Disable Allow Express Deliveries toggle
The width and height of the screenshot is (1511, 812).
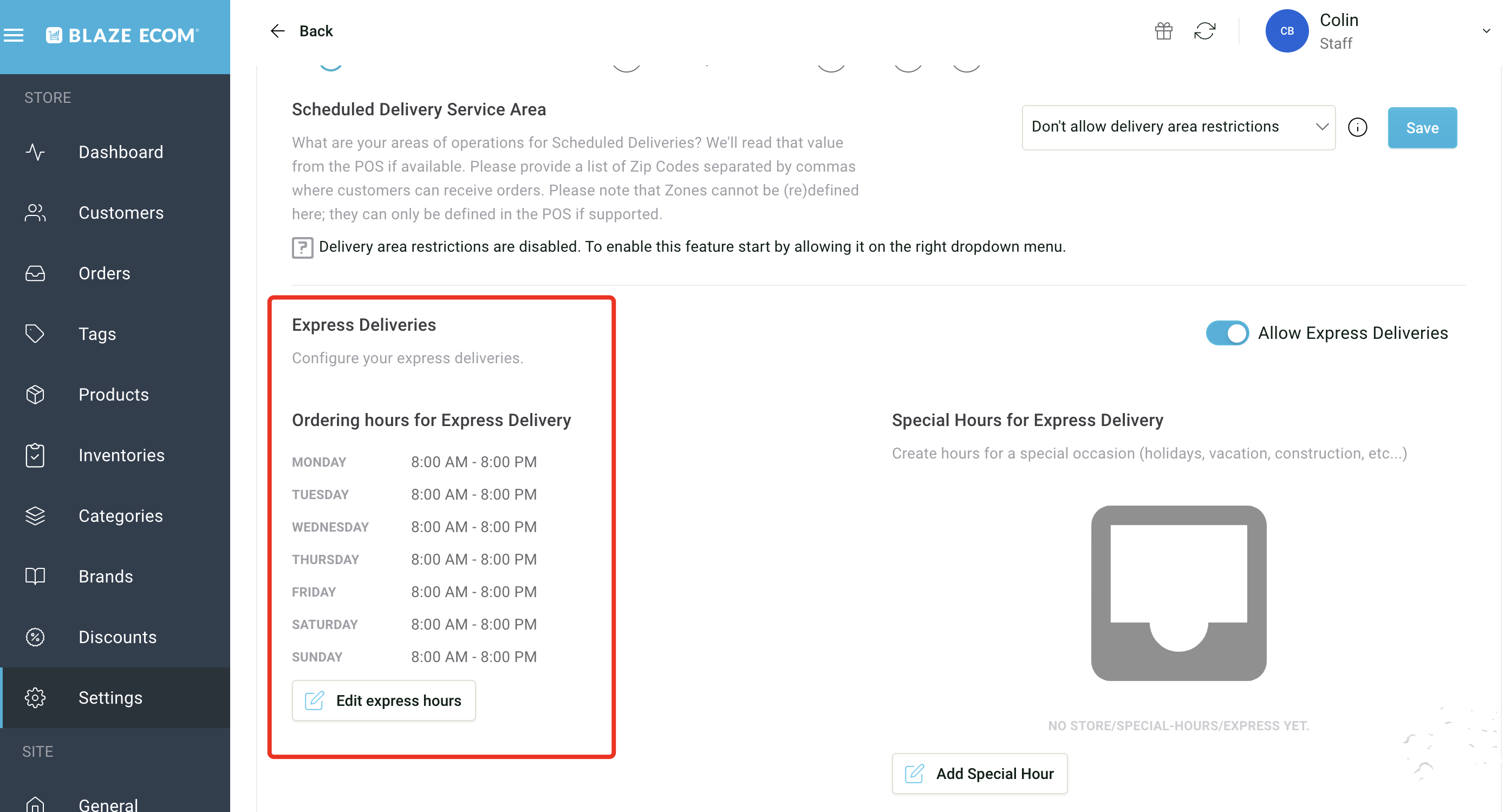1227,333
